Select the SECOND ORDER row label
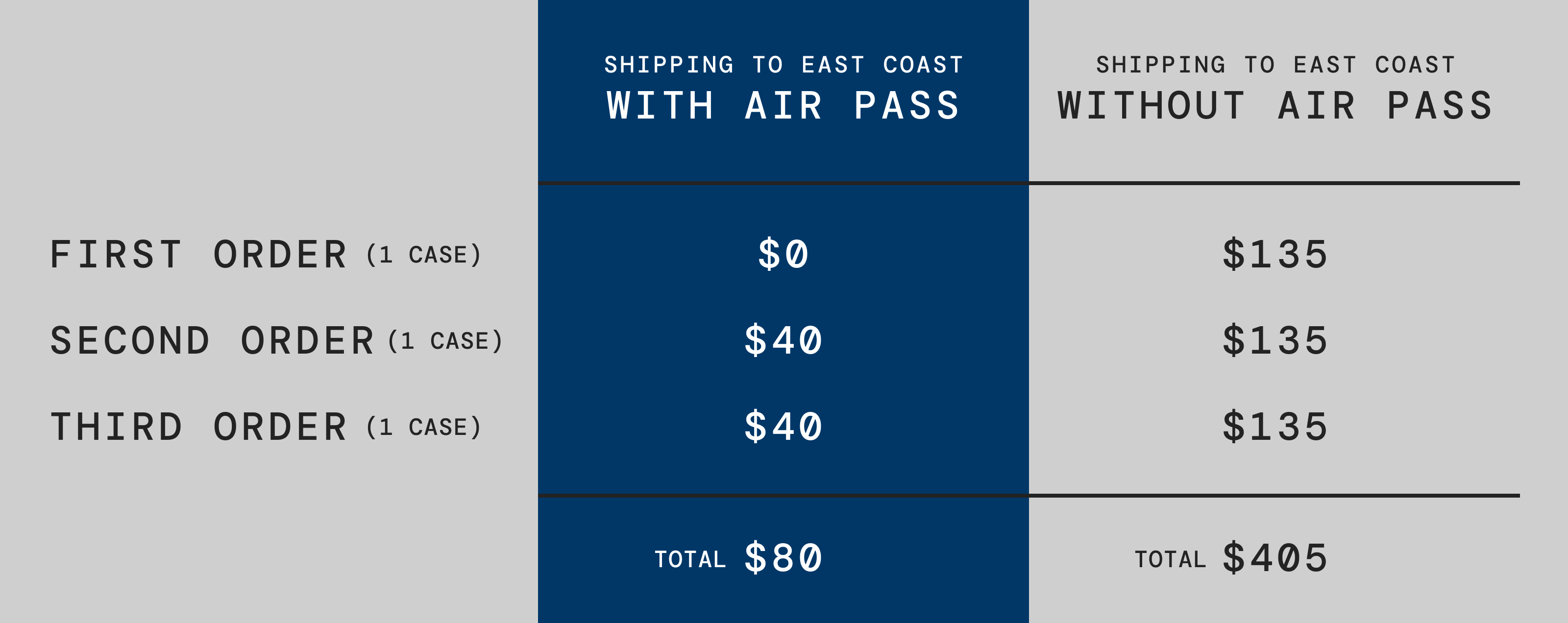Screen dimensions: 1568x623 (212, 341)
